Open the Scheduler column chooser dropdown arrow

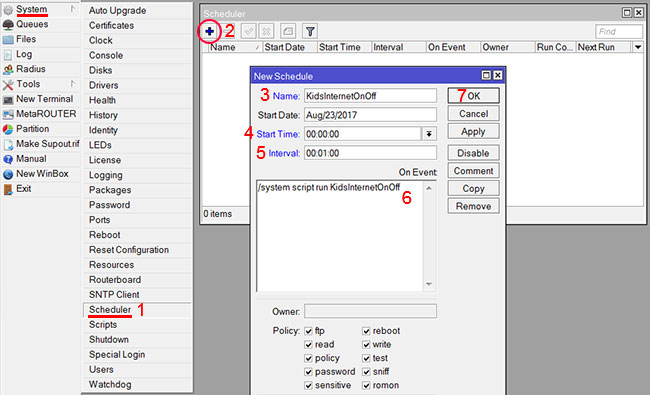tap(638, 47)
